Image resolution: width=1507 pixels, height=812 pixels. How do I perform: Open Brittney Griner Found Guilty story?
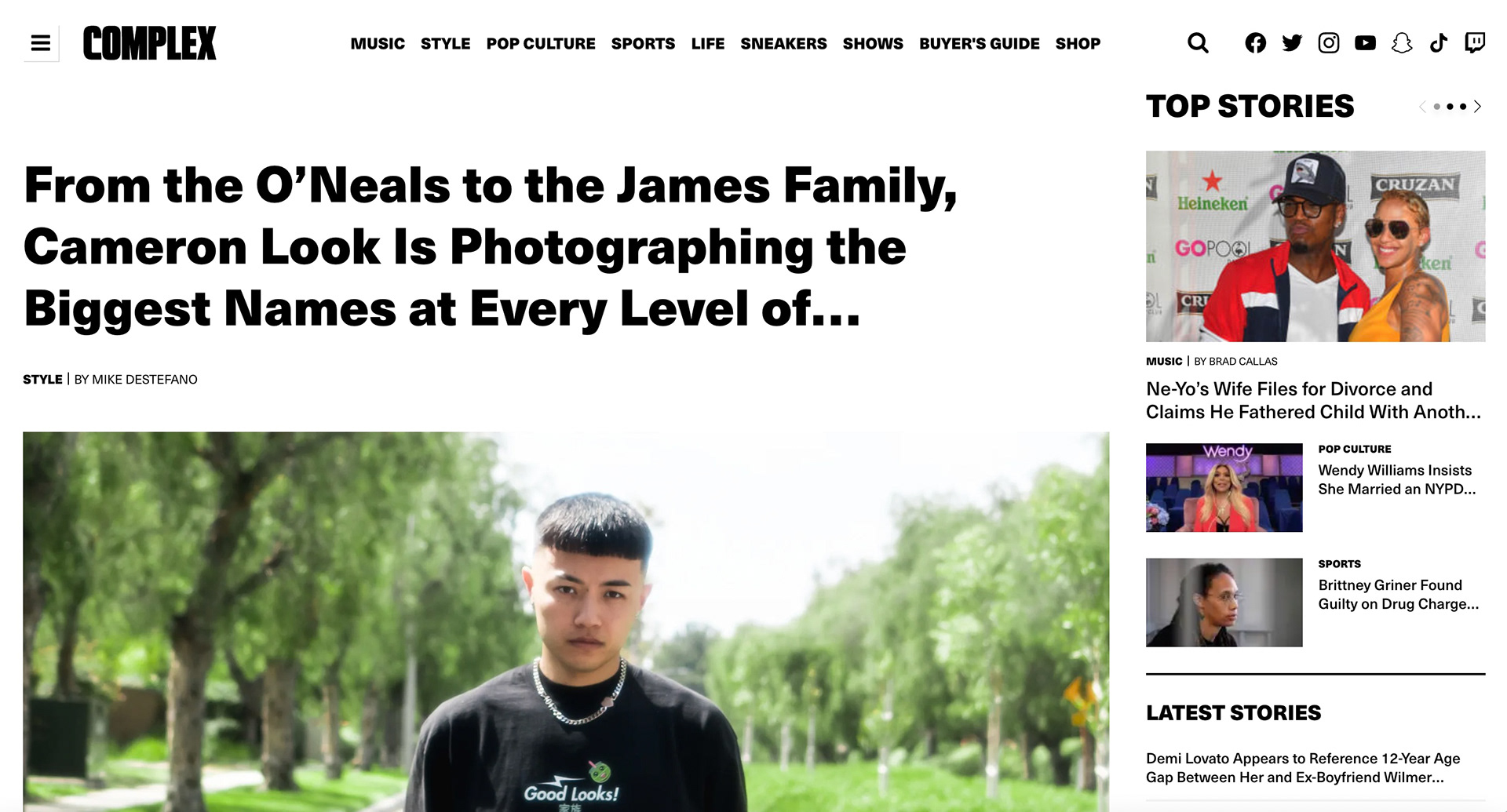tap(1398, 595)
